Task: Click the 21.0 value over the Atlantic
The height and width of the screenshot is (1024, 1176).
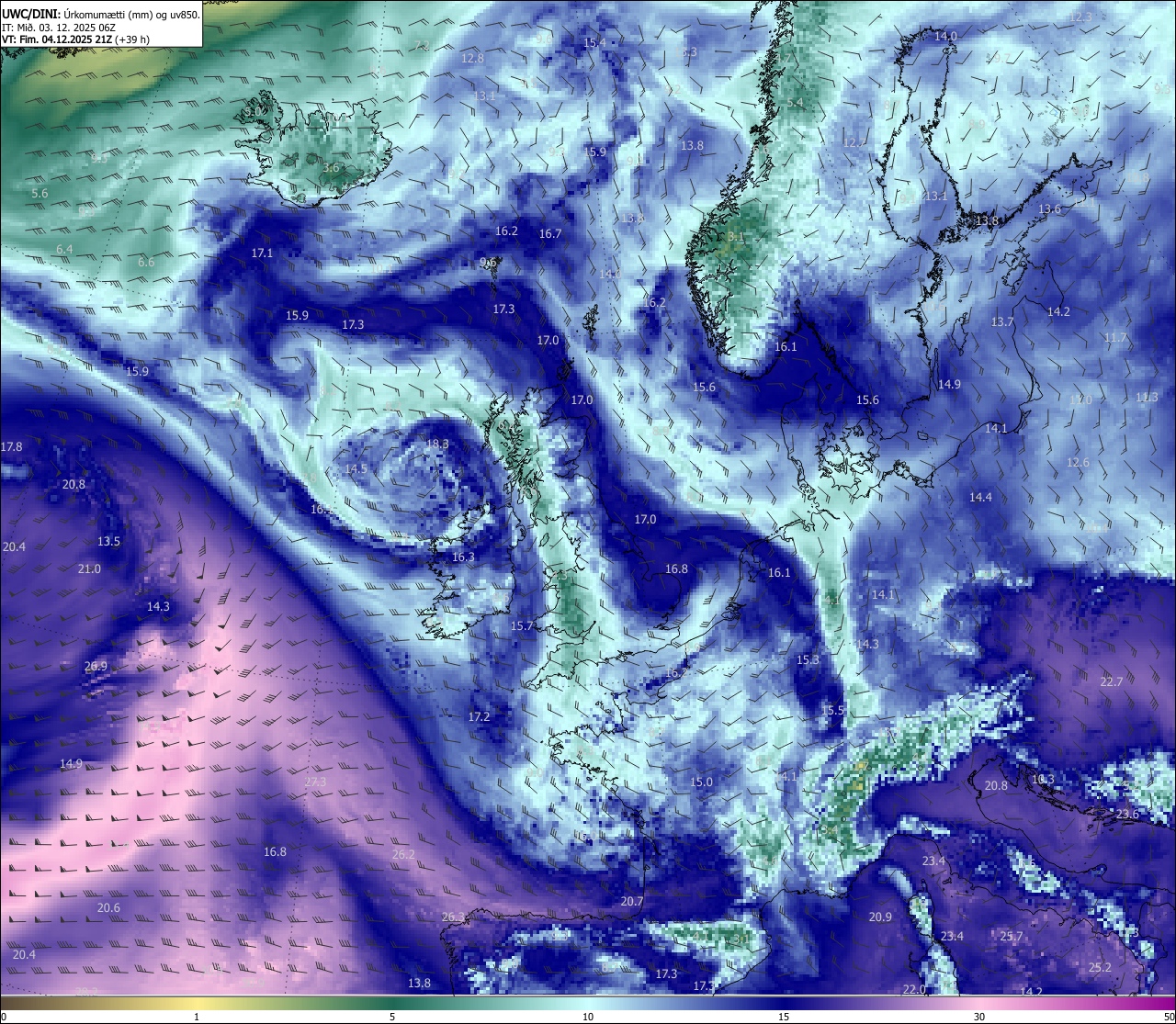Action: click(x=89, y=568)
